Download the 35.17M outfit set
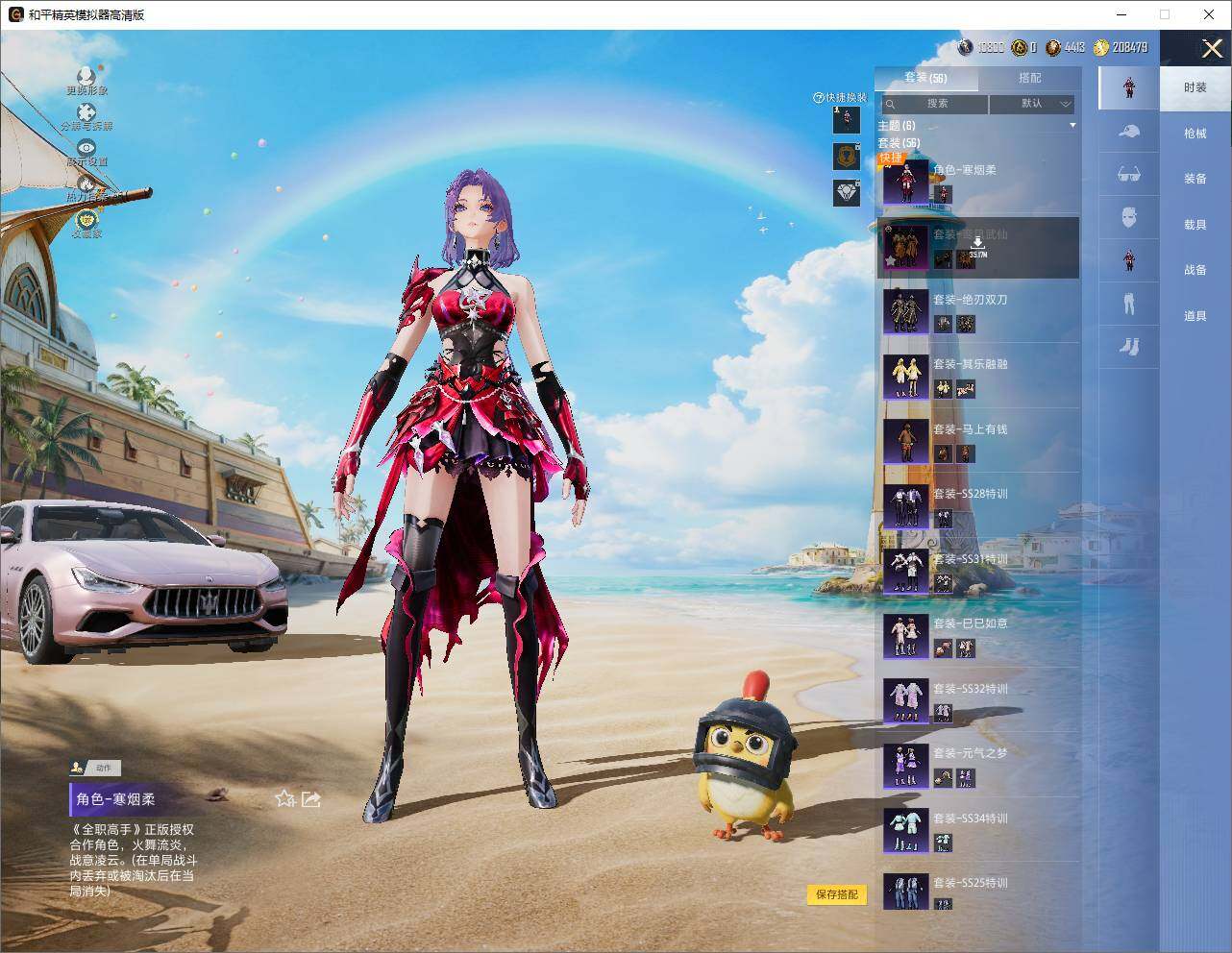This screenshot has height=953, width=1232. pyautogui.click(x=977, y=247)
